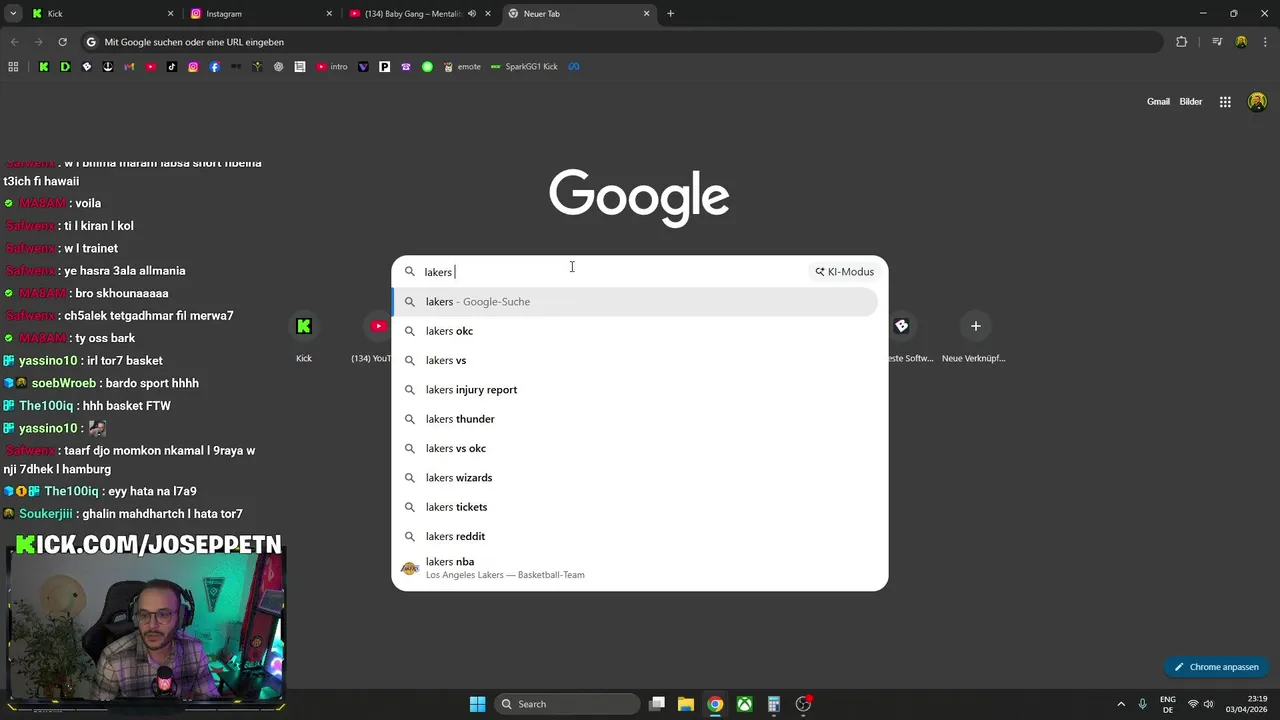Open the Calculator app in the taskbar
The height and width of the screenshot is (720, 1280).
(x=774, y=704)
